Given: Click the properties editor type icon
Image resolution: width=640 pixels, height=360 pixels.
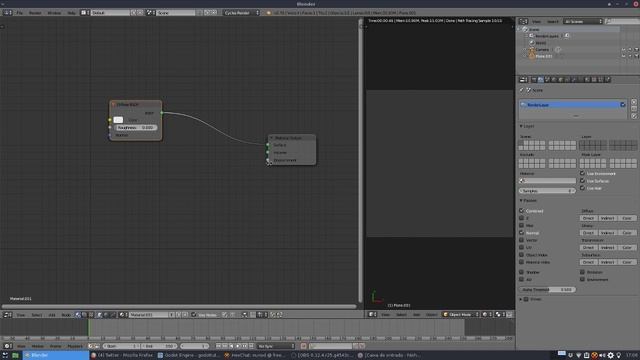Looking at the screenshot, I should click(x=523, y=80).
